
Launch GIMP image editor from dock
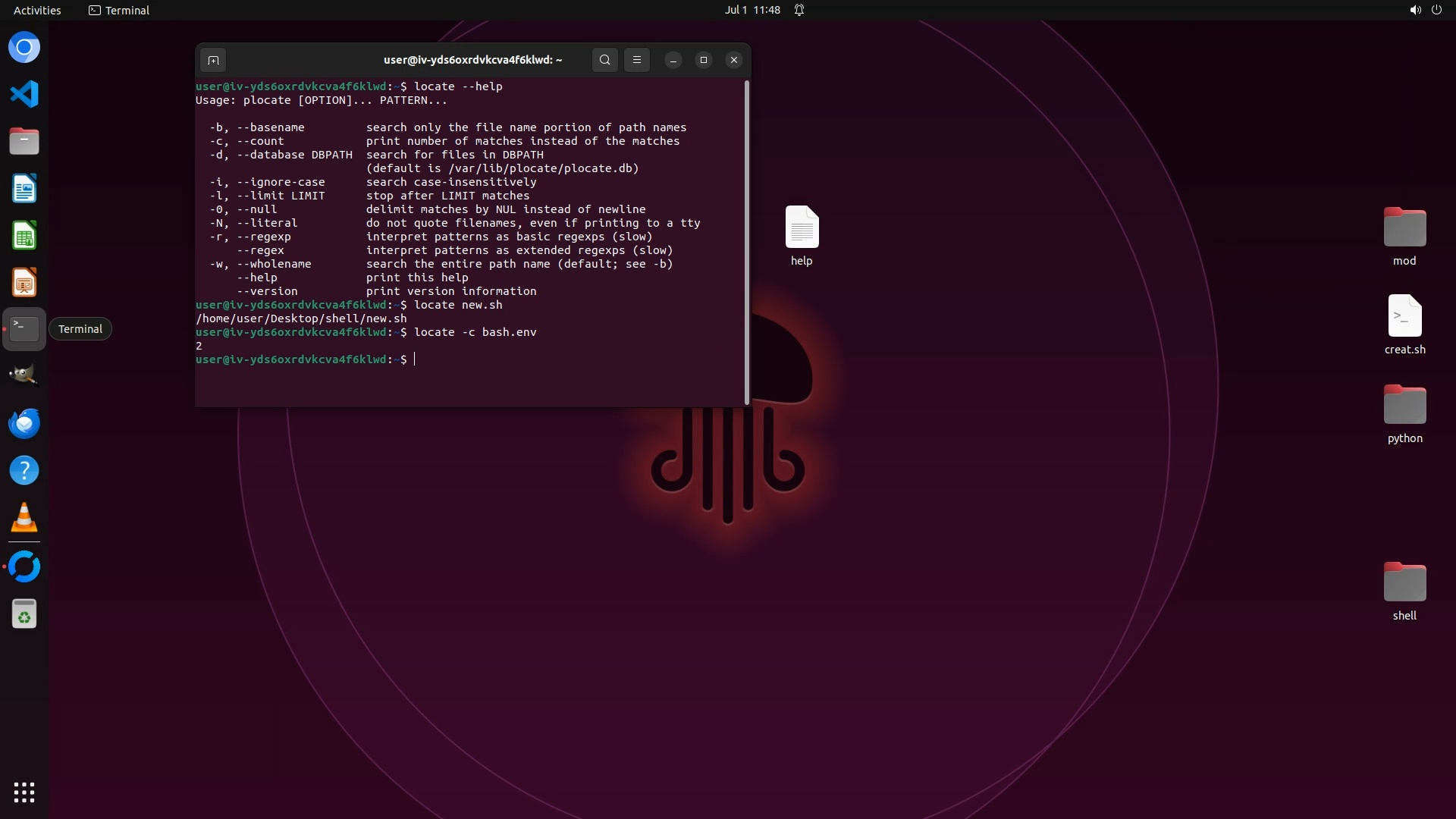pyautogui.click(x=24, y=375)
